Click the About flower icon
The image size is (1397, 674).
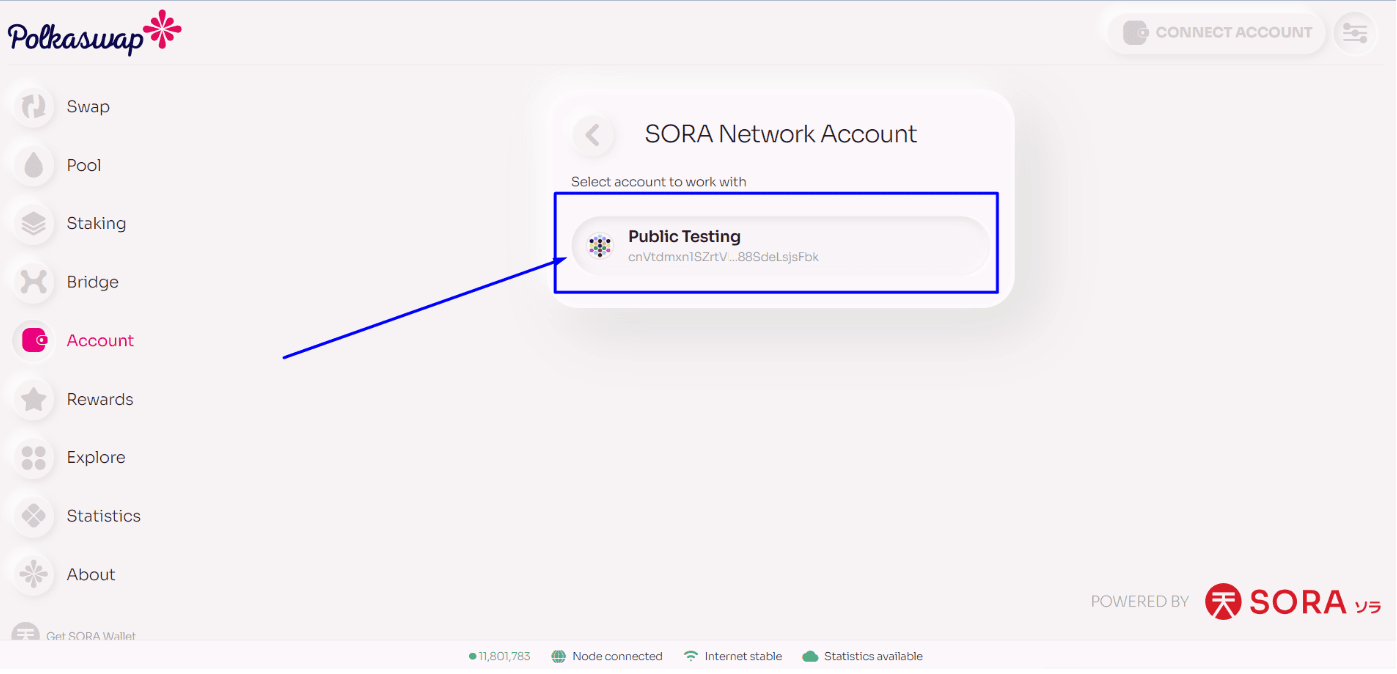[34, 574]
